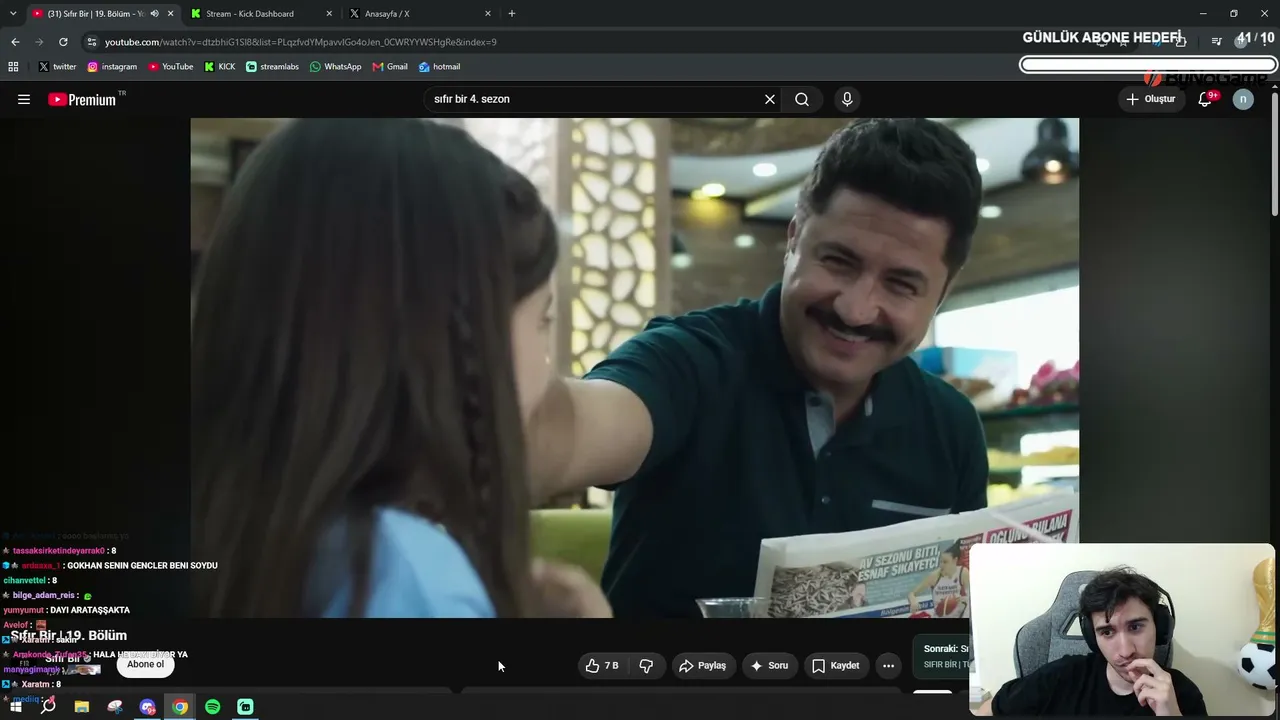Close the Anasayfa / X tab
Screen dimensions: 1280x720
pyautogui.click(x=488, y=14)
